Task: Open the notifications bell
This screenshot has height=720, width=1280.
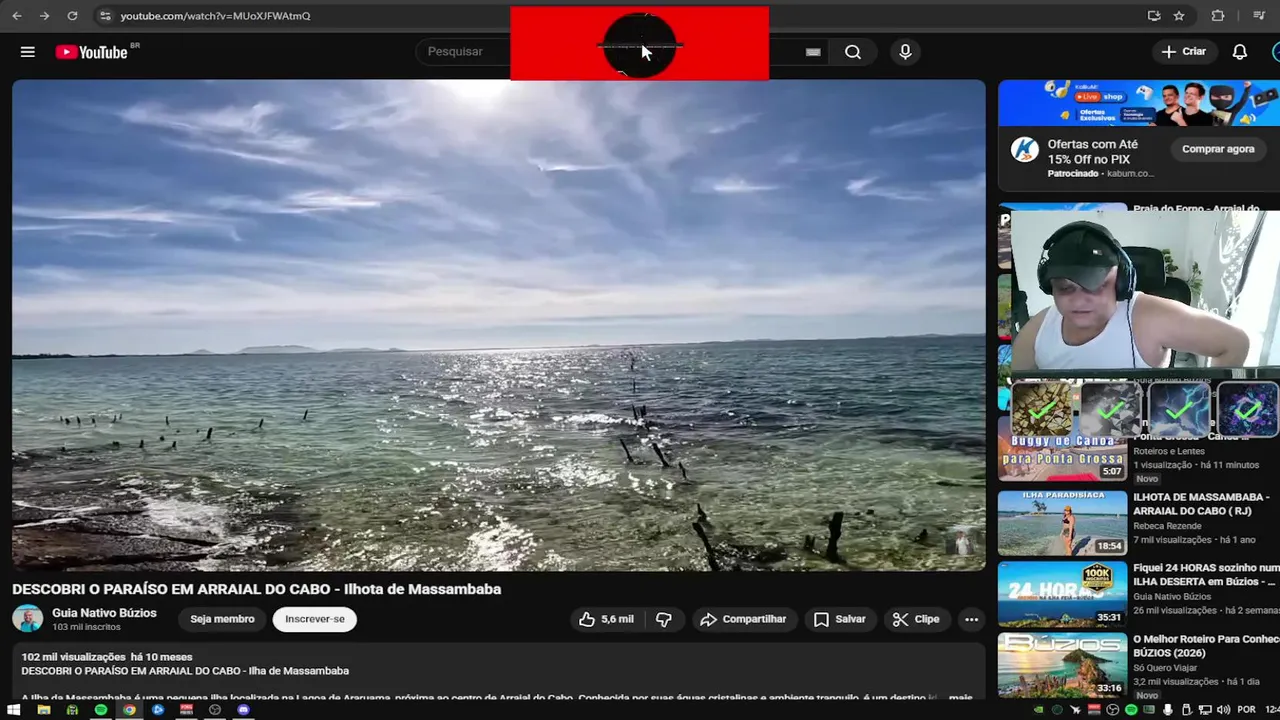Action: [1240, 52]
